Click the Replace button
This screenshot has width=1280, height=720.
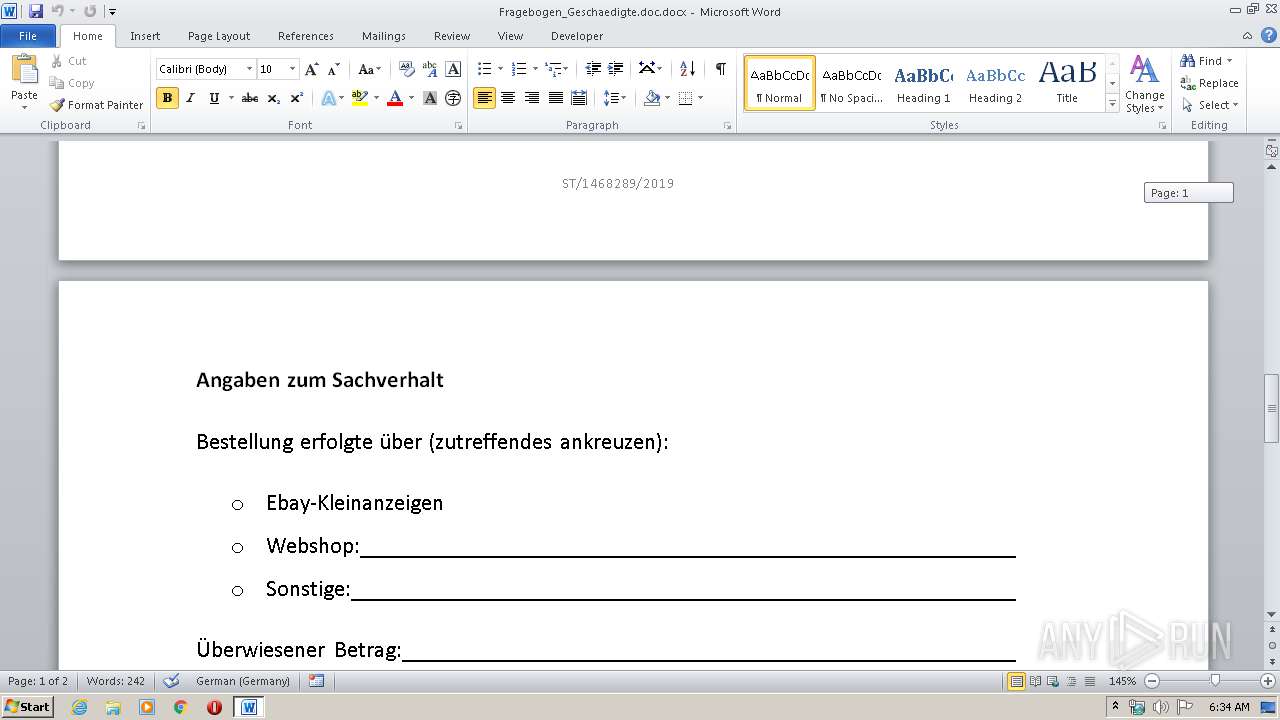pyautogui.click(x=1209, y=83)
